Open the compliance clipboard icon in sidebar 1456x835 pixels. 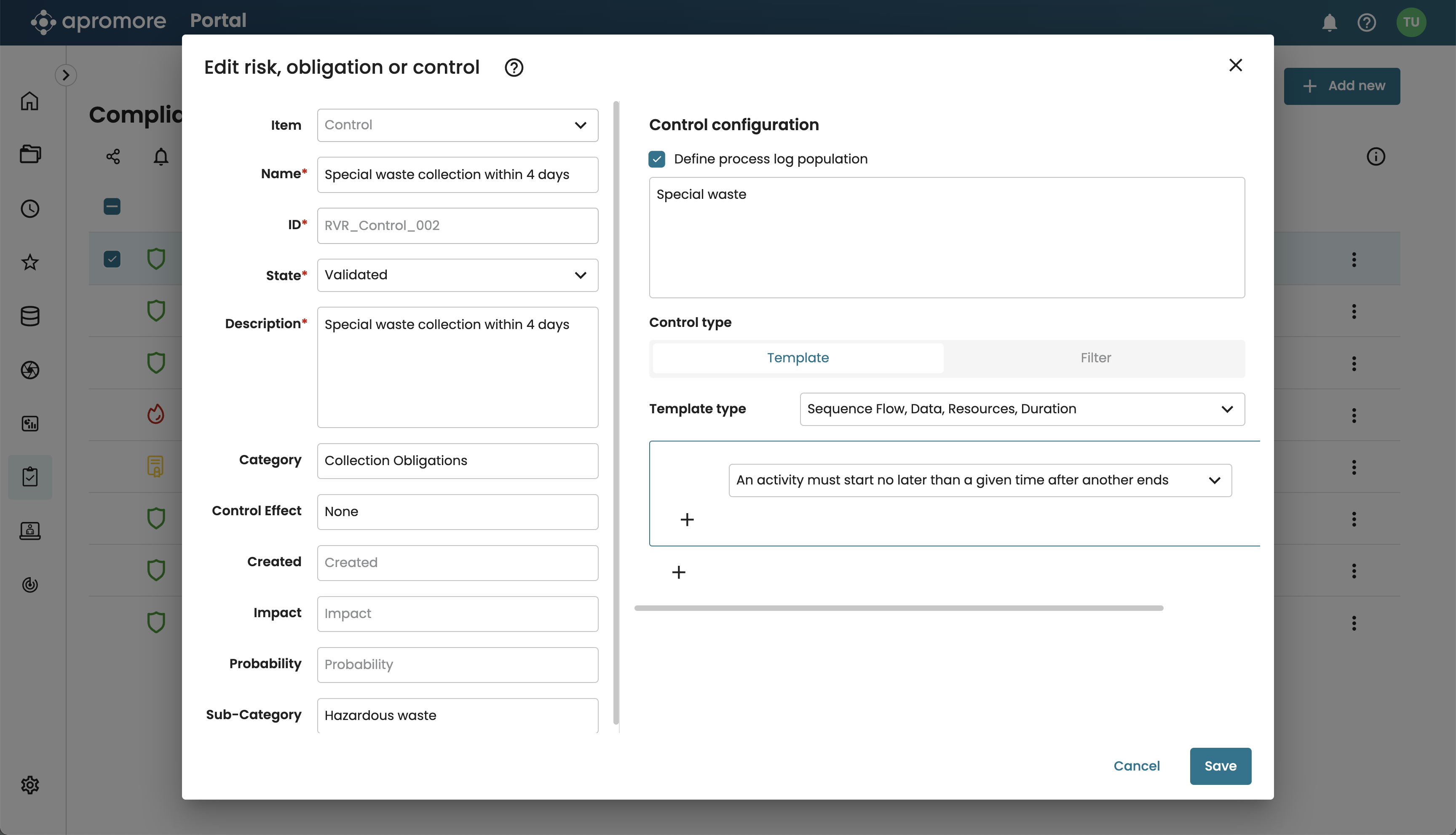coord(30,477)
